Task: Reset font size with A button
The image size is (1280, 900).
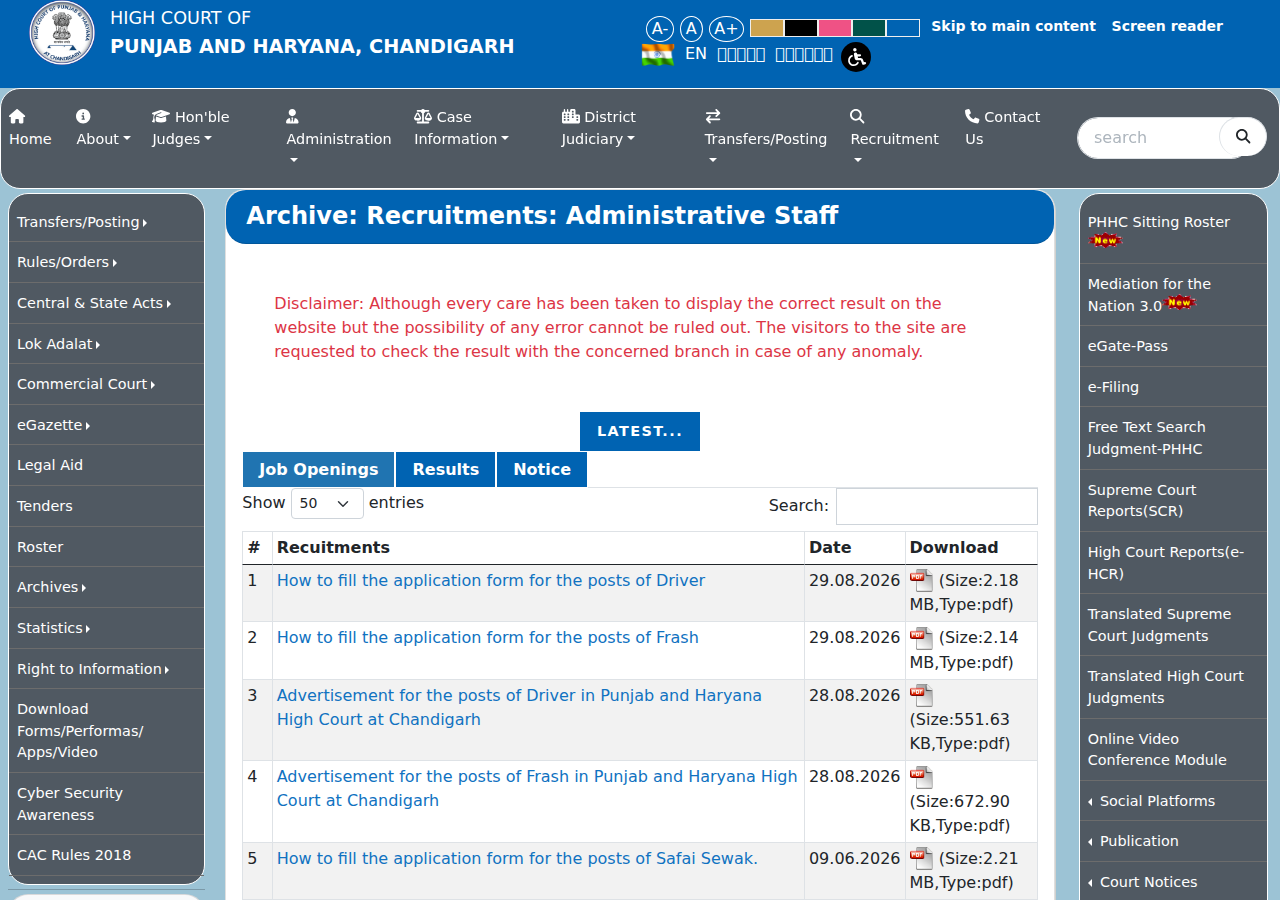Action: pos(691,28)
